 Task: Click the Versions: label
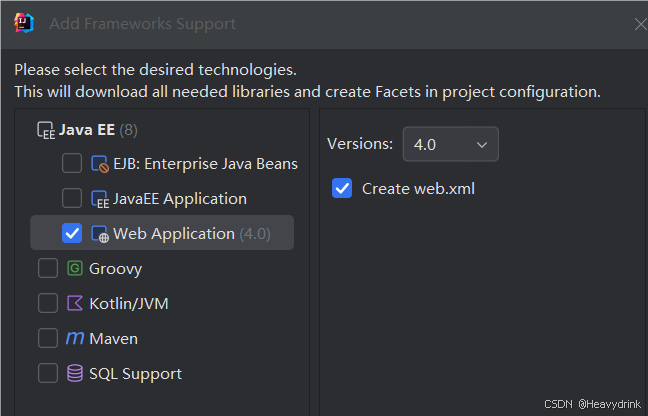(360, 144)
